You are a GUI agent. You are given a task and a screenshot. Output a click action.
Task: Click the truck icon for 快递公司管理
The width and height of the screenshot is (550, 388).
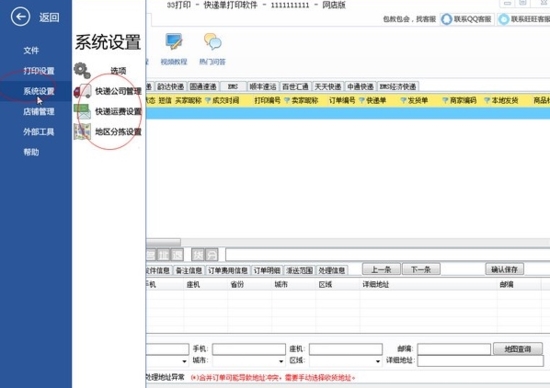(x=82, y=91)
